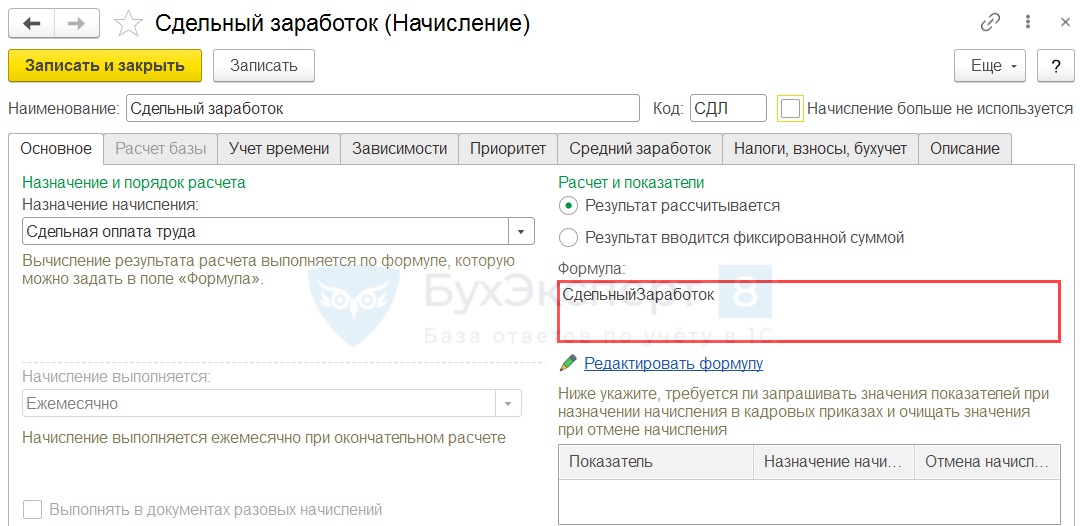The image size is (1080, 526).
Task: Click the back navigation arrow
Action: [x=31, y=23]
